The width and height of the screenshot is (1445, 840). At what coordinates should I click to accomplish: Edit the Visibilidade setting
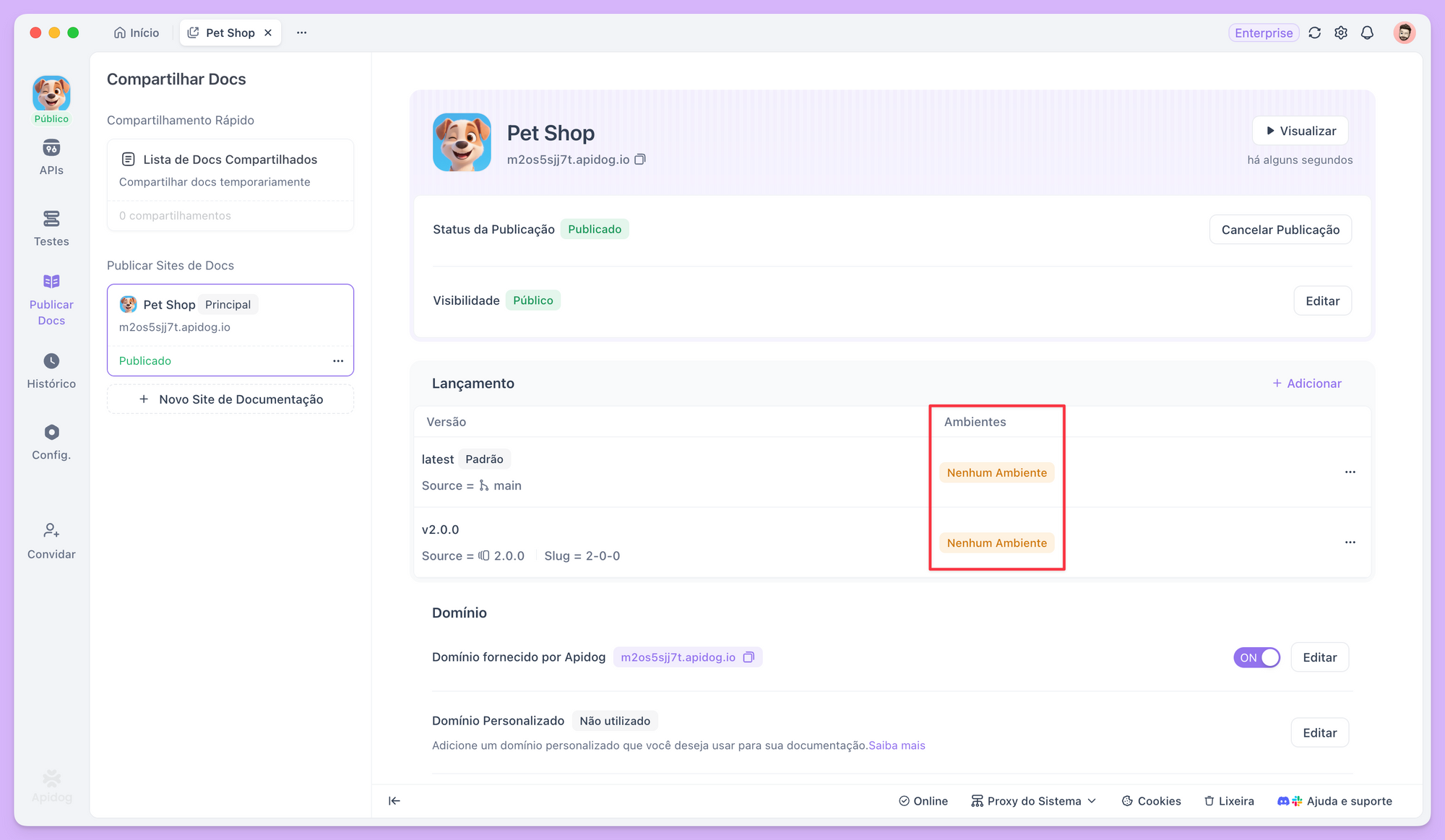click(1322, 300)
